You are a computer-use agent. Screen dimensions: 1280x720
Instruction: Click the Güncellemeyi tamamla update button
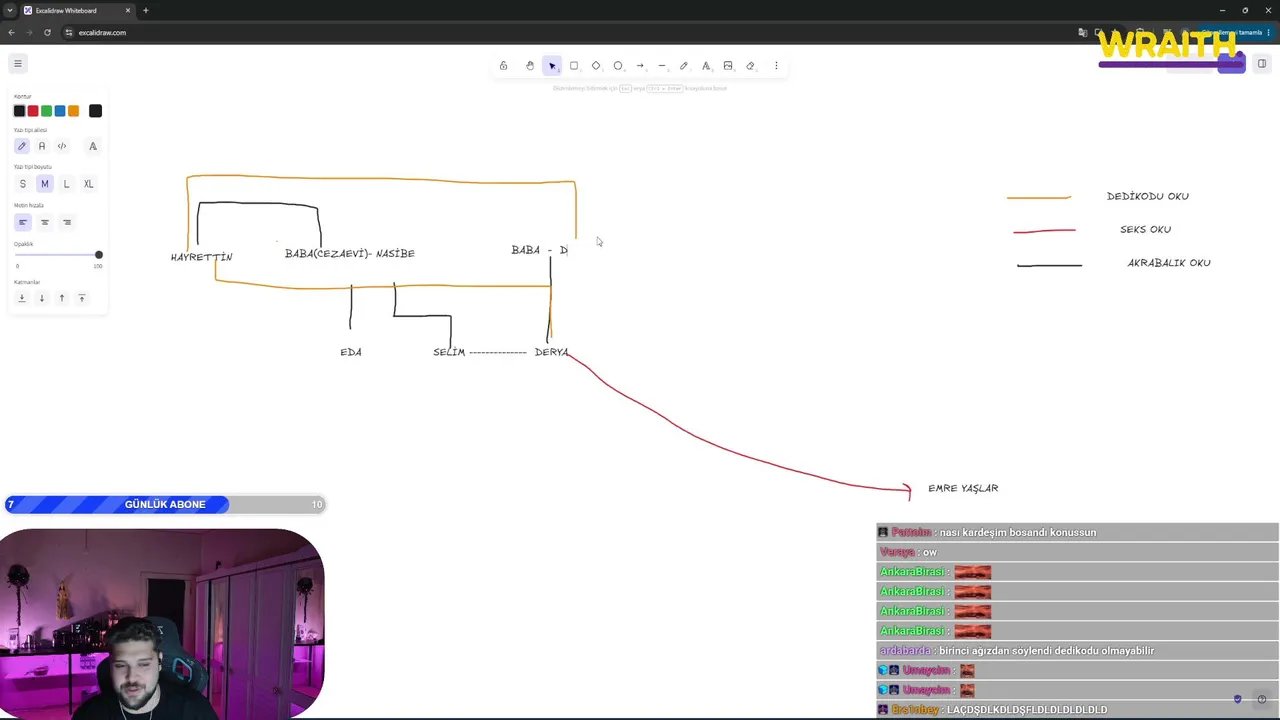1236,32
